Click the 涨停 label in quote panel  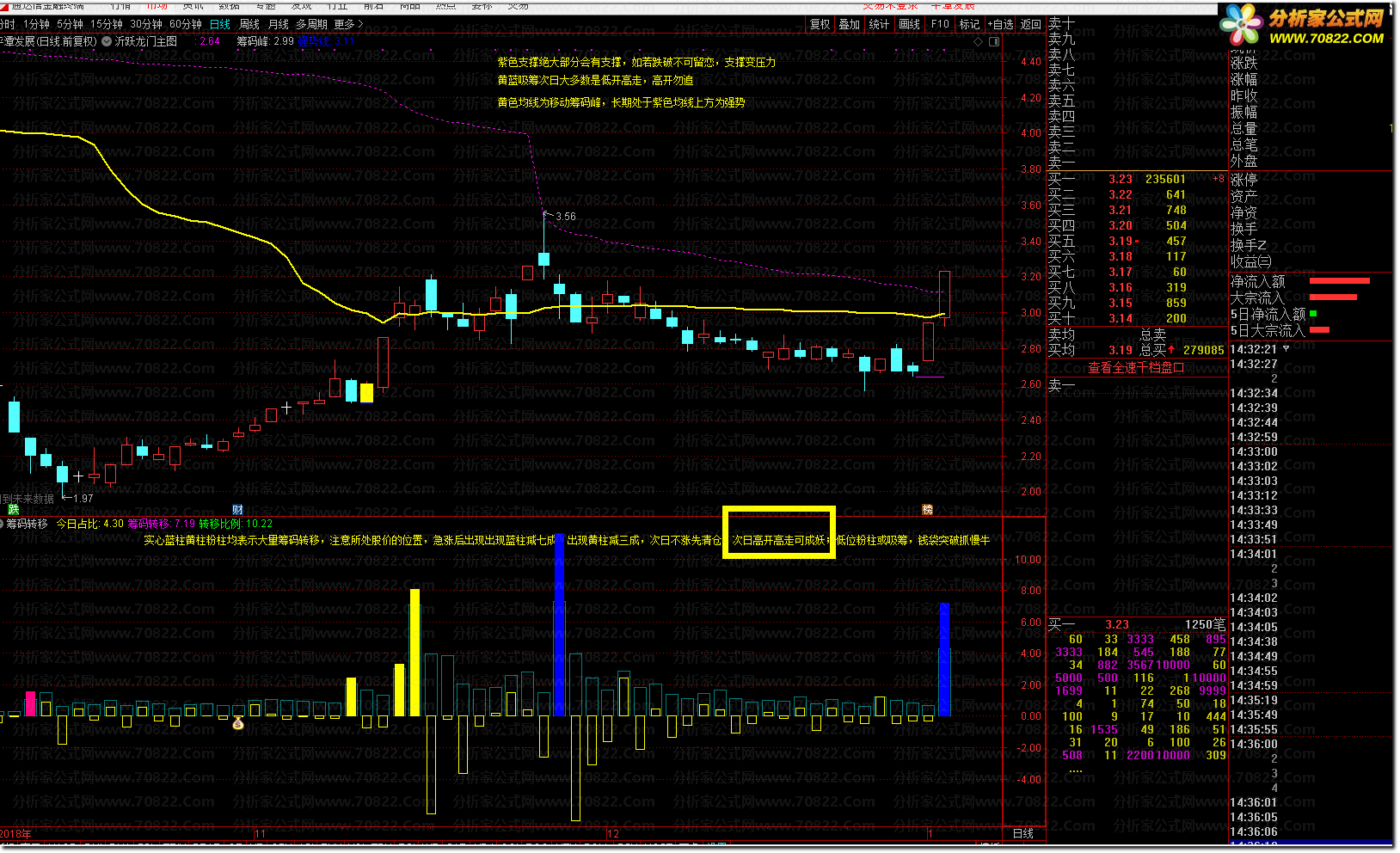pyautogui.click(x=1243, y=181)
